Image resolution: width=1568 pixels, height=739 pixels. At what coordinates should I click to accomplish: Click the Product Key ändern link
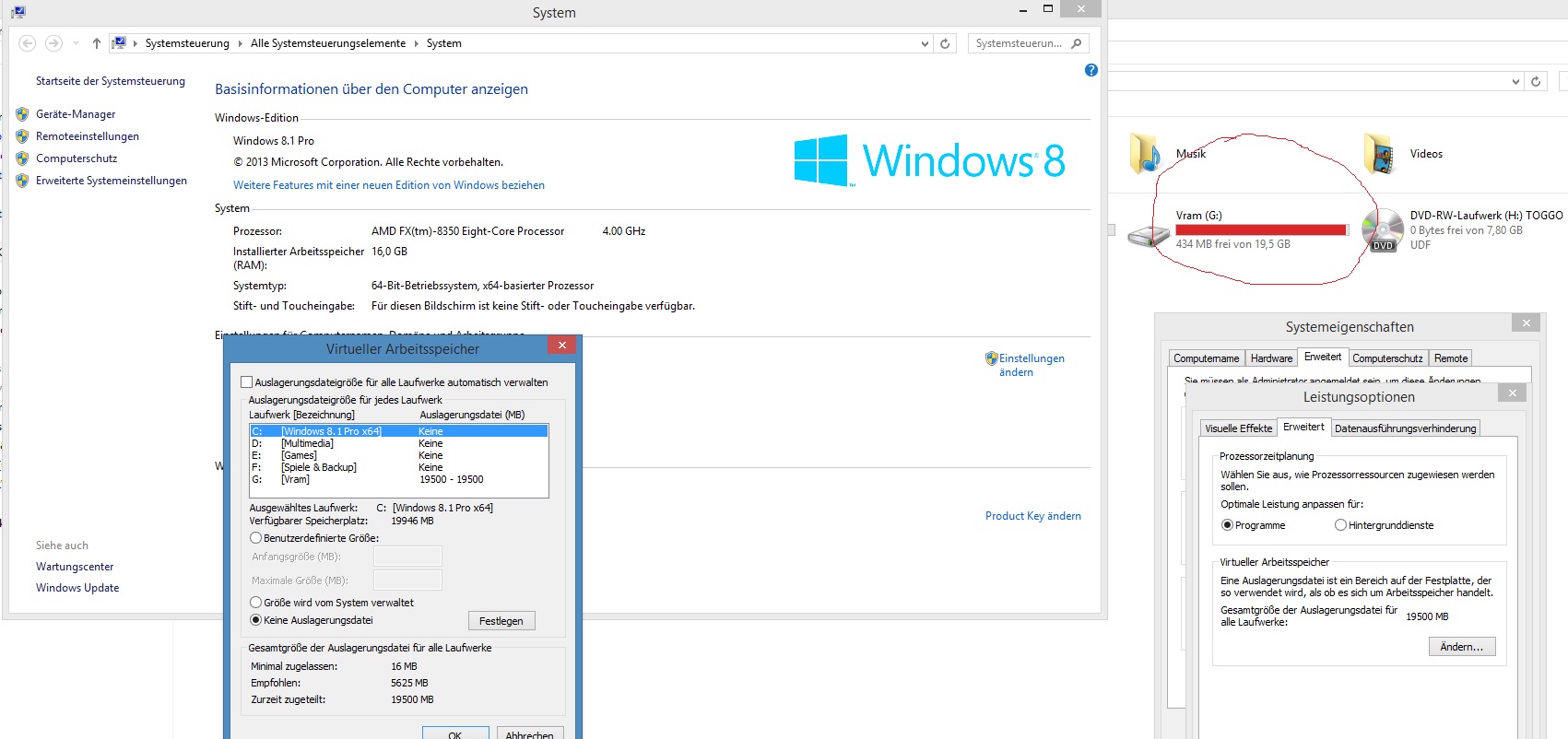(1033, 516)
